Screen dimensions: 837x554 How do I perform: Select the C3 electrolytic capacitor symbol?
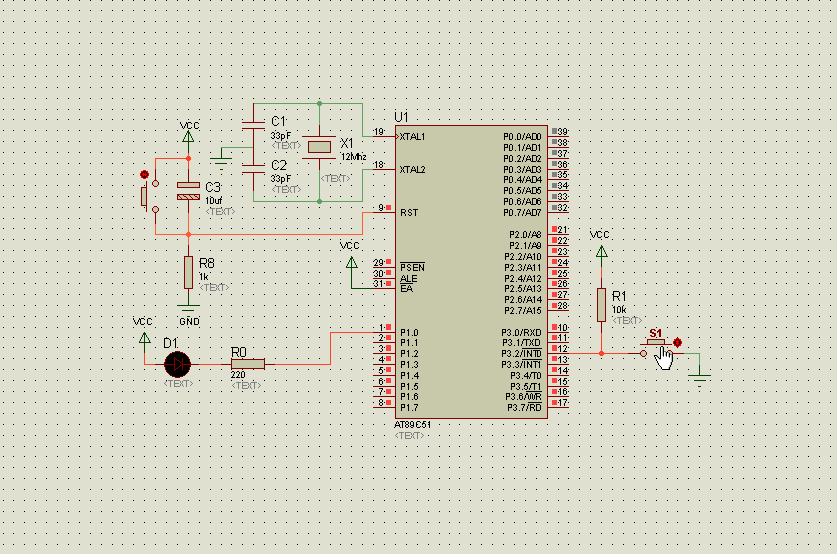[x=188, y=191]
